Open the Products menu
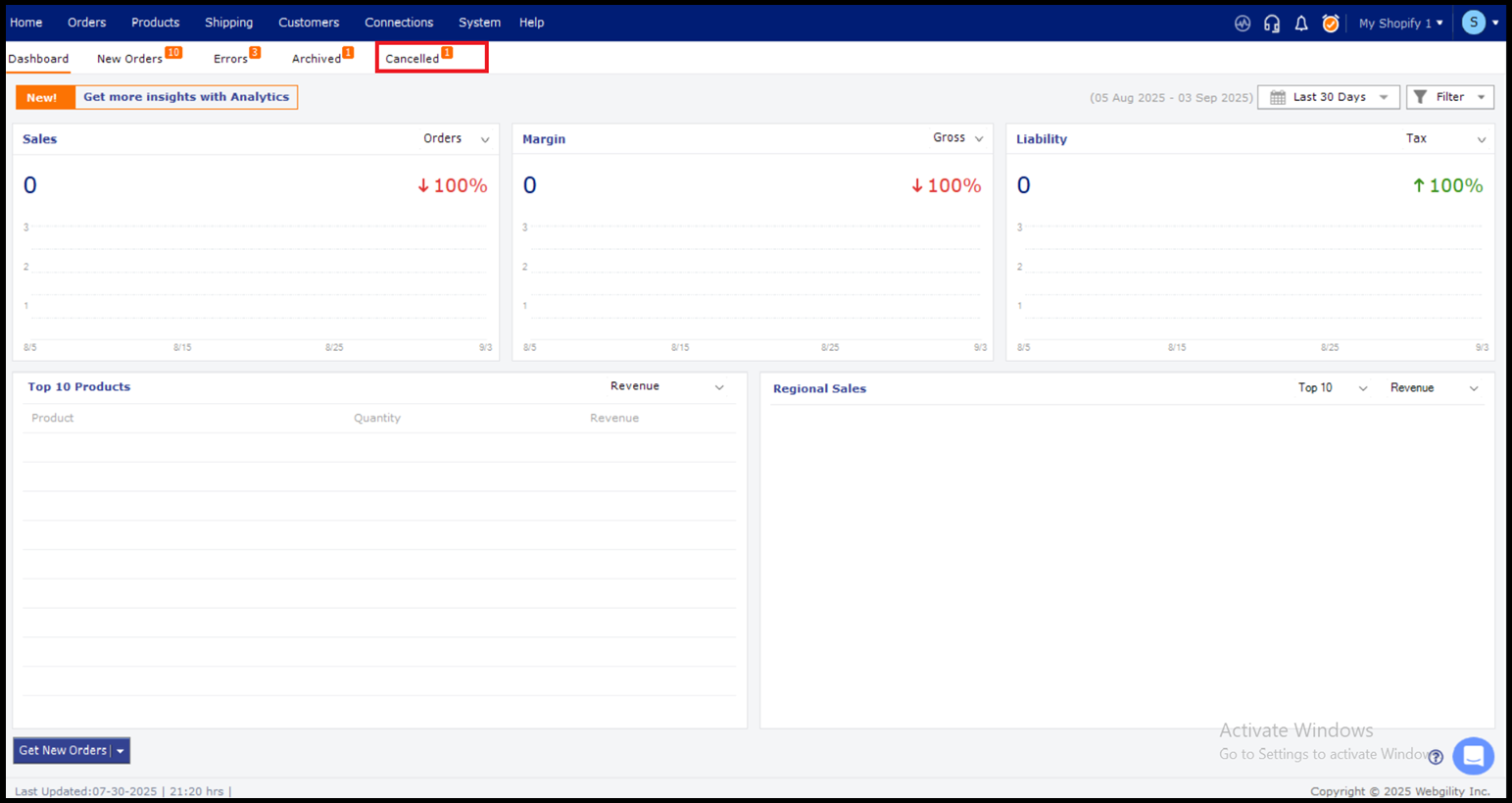The width and height of the screenshot is (1512, 803). point(155,23)
